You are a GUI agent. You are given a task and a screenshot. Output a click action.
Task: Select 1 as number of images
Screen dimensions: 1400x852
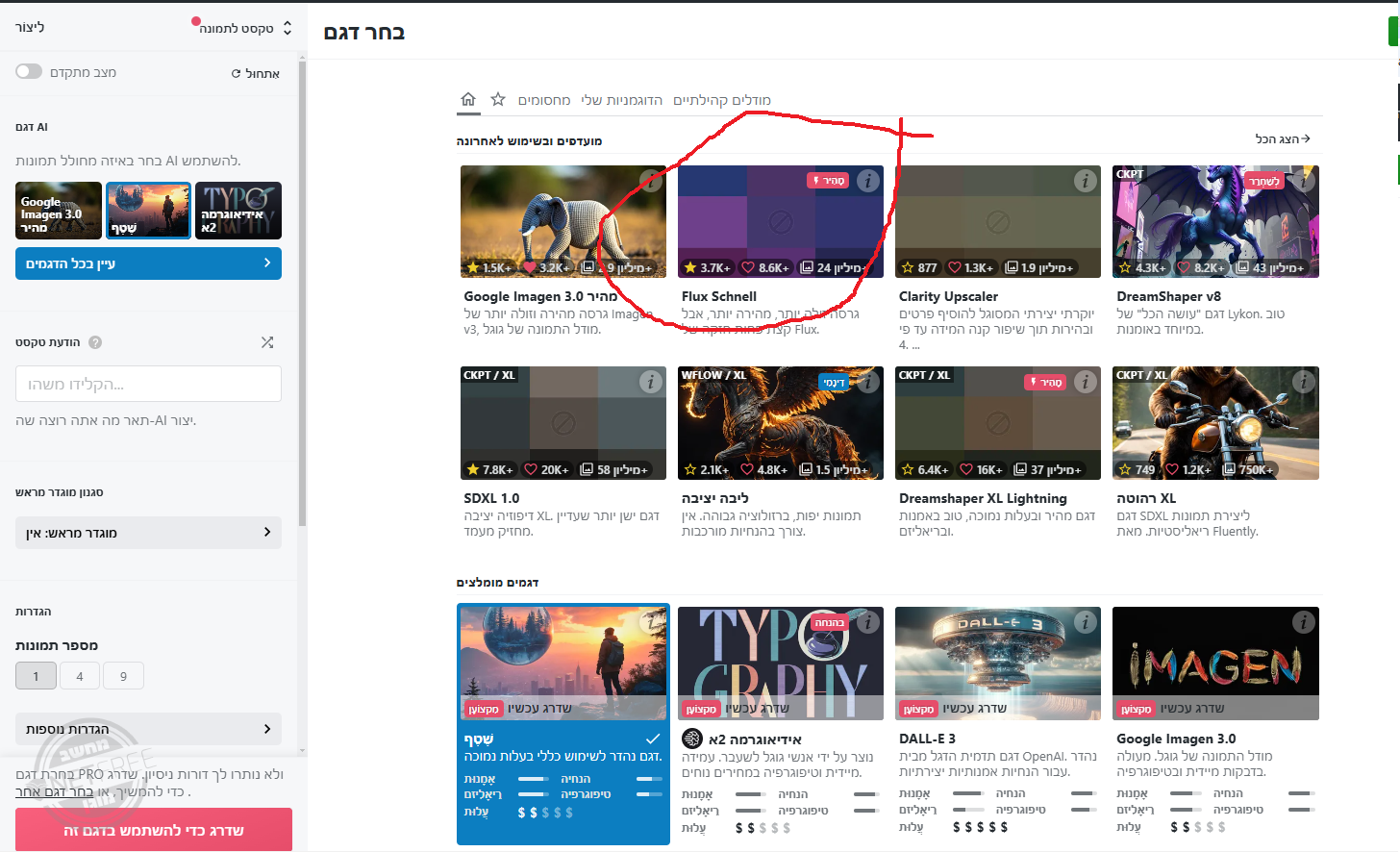37,676
